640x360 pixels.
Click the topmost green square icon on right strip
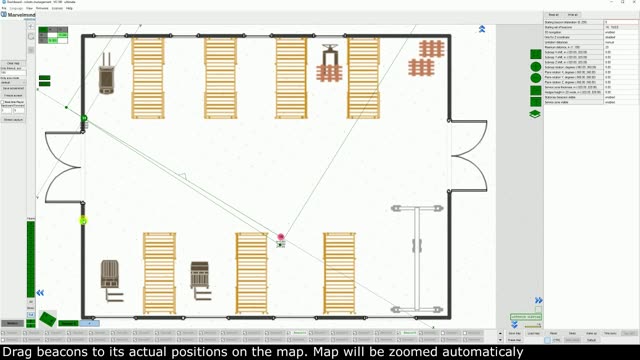click(536, 54)
